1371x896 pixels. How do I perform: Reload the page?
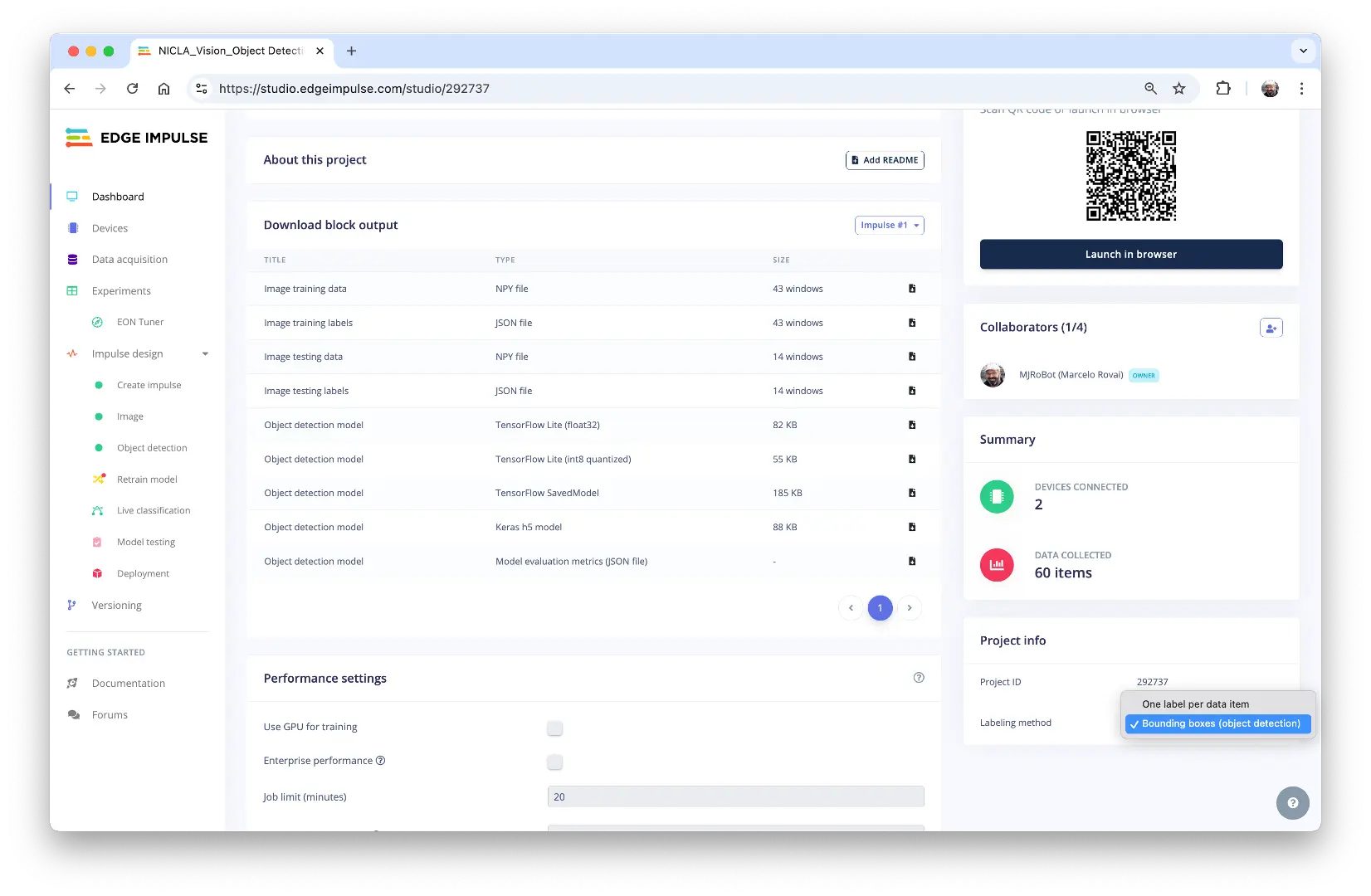pyautogui.click(x=132, y=89)
